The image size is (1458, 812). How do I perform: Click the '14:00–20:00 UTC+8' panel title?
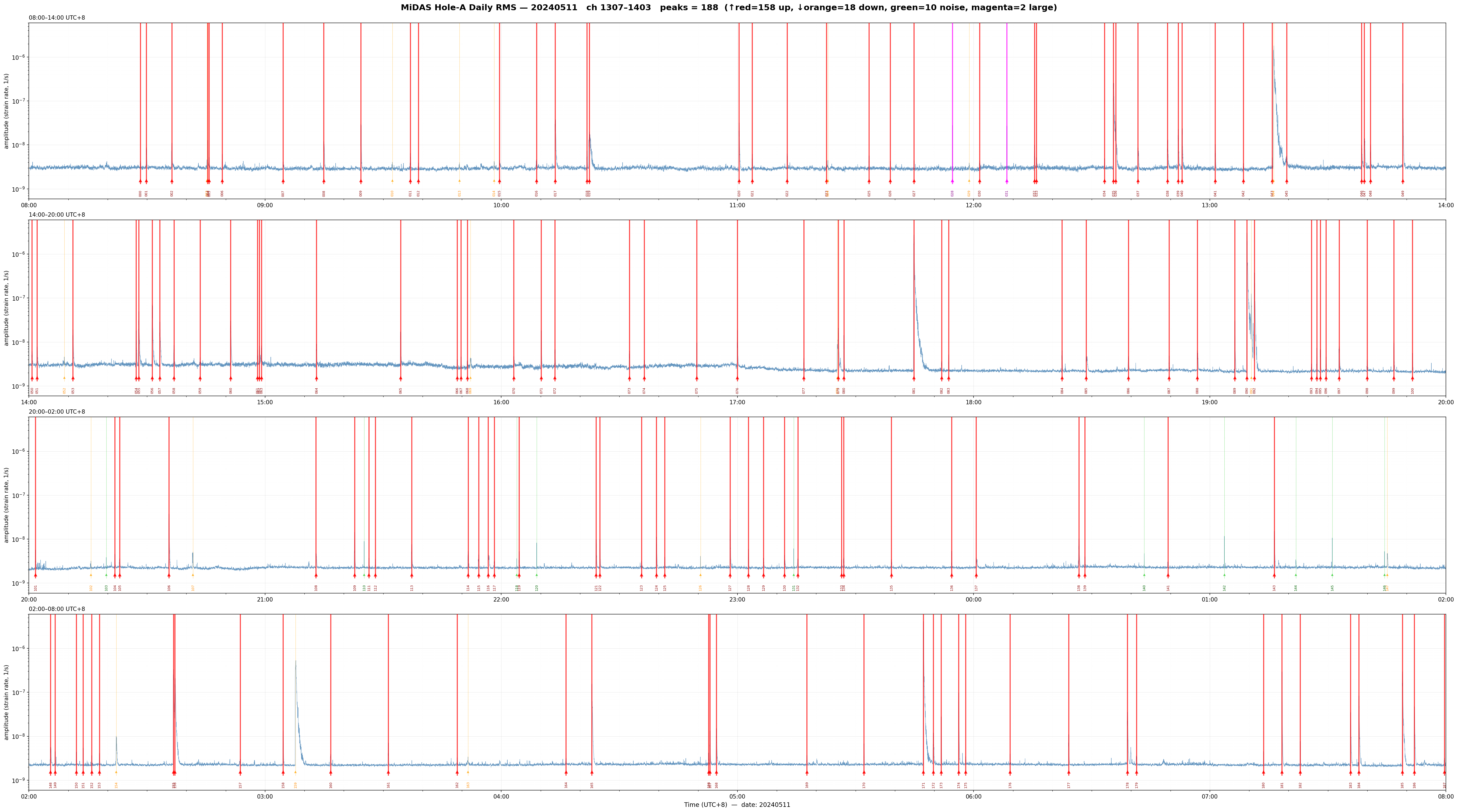click(57, 215)
